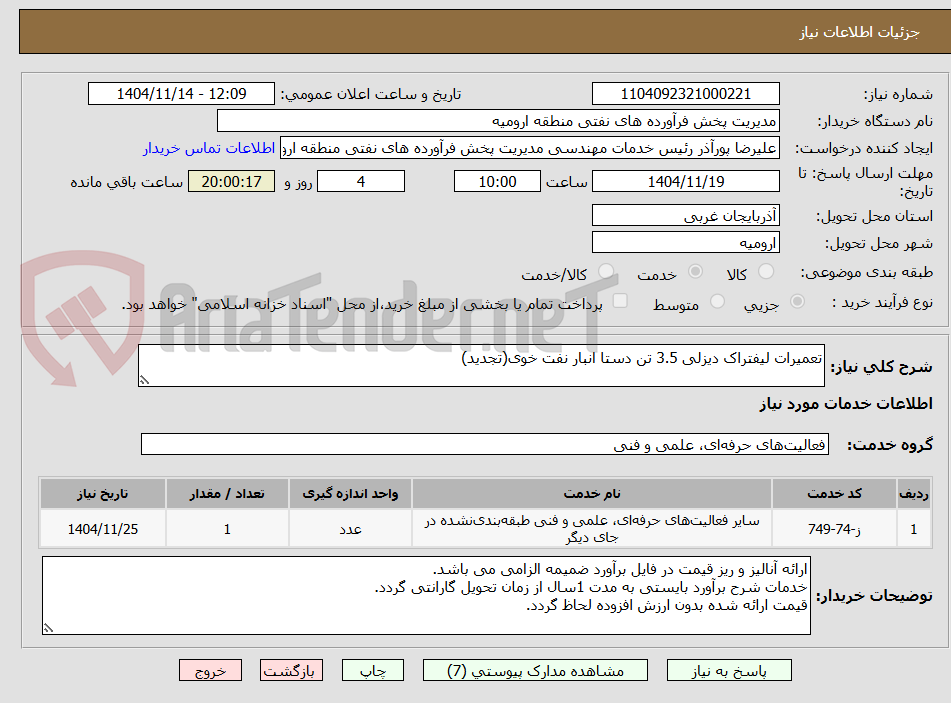This screenshot has height=703, width=951.
Task: Click the جزئیات اطلاعات نیاز page header
Action: (859, 32)
